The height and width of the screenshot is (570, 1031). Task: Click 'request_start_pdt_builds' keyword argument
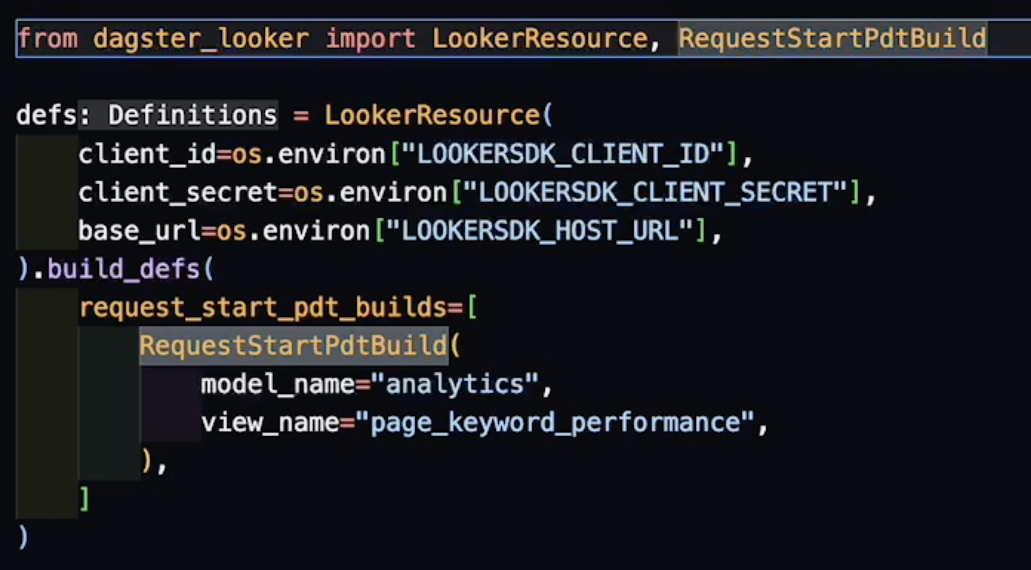coord(263,308)
